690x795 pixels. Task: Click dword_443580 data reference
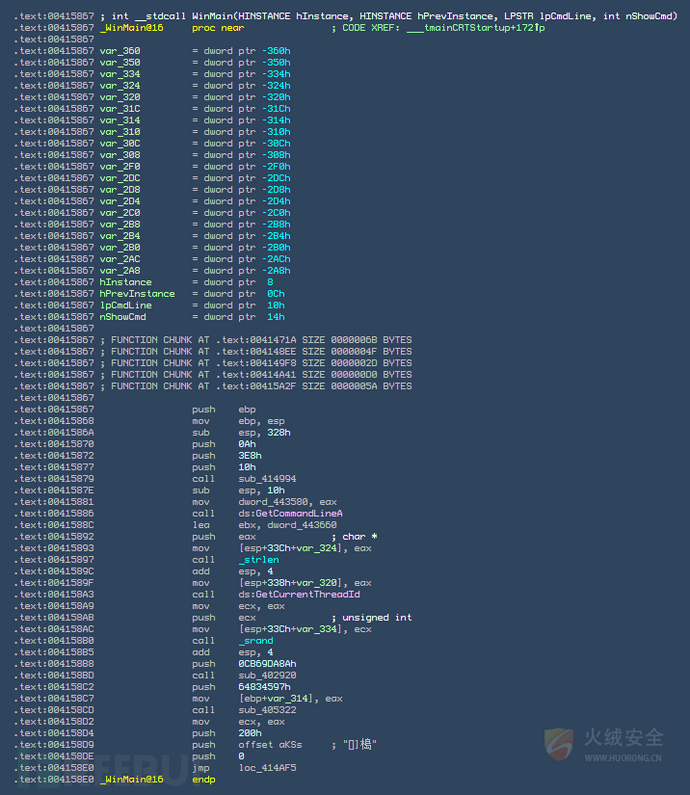(273, 502)
